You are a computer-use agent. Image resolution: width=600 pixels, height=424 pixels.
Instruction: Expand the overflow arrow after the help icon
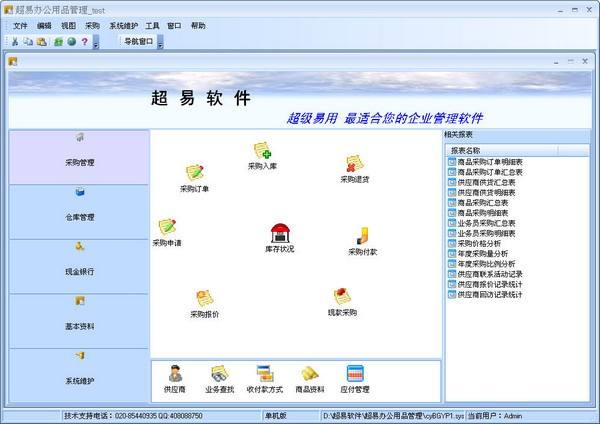coord(96,43)
